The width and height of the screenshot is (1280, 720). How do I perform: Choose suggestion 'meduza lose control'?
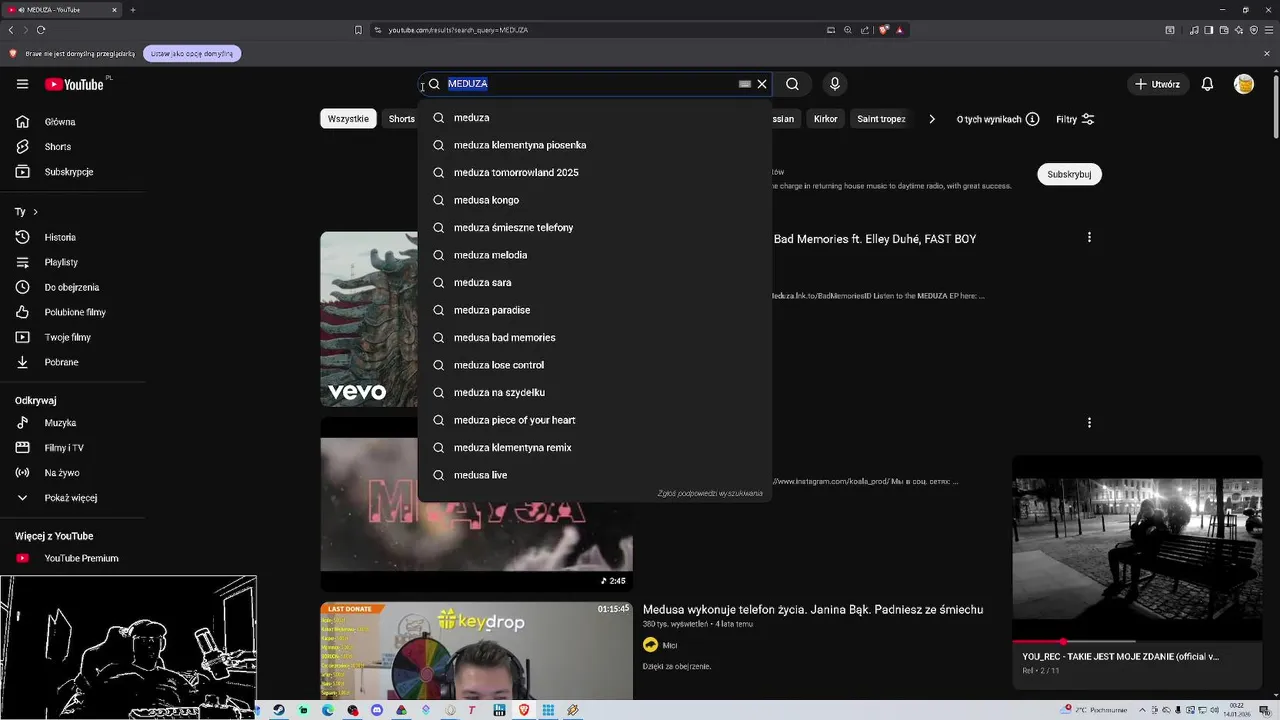(x=595, y=365)
